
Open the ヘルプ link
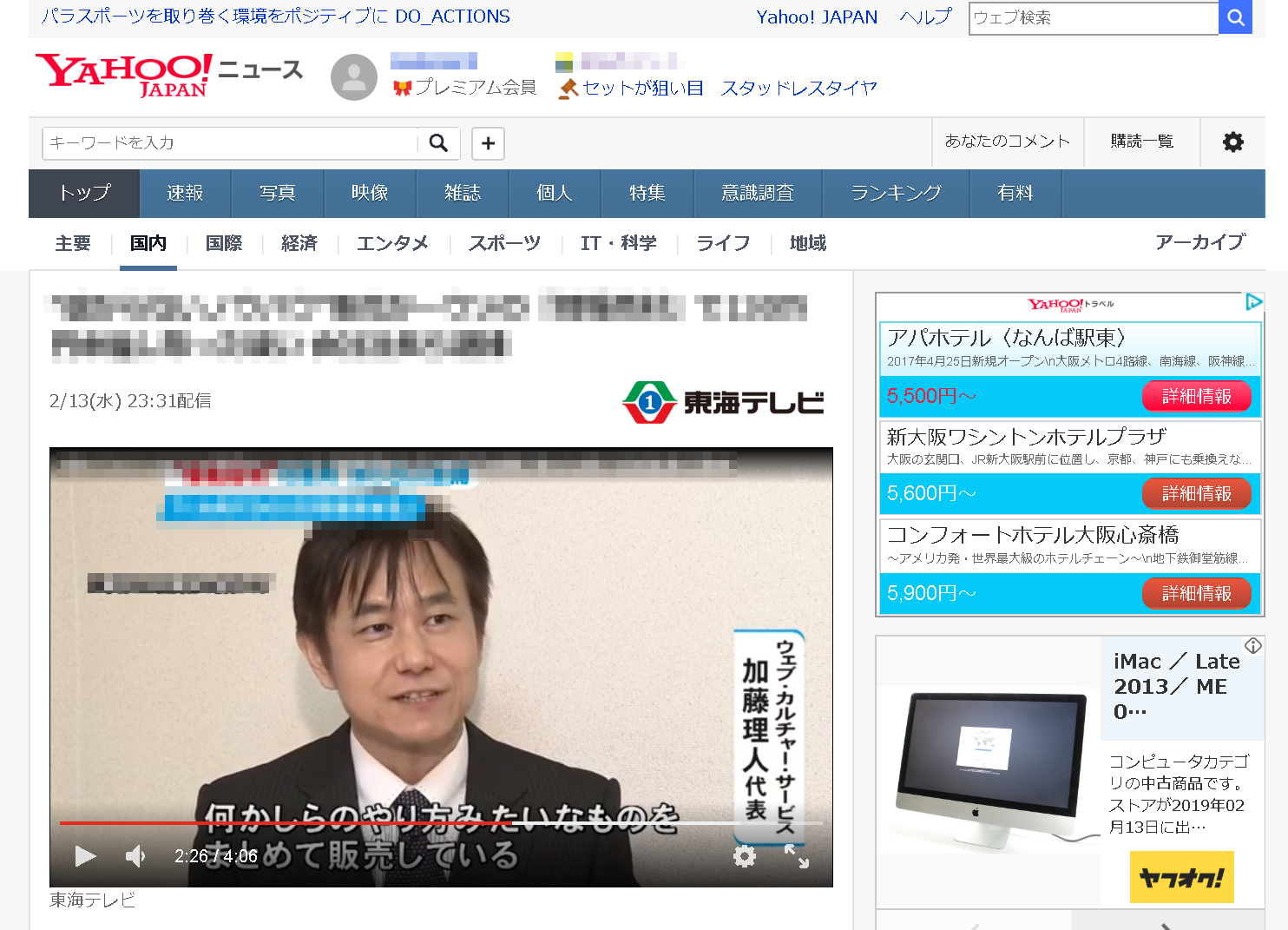click(x=923, y=16)
